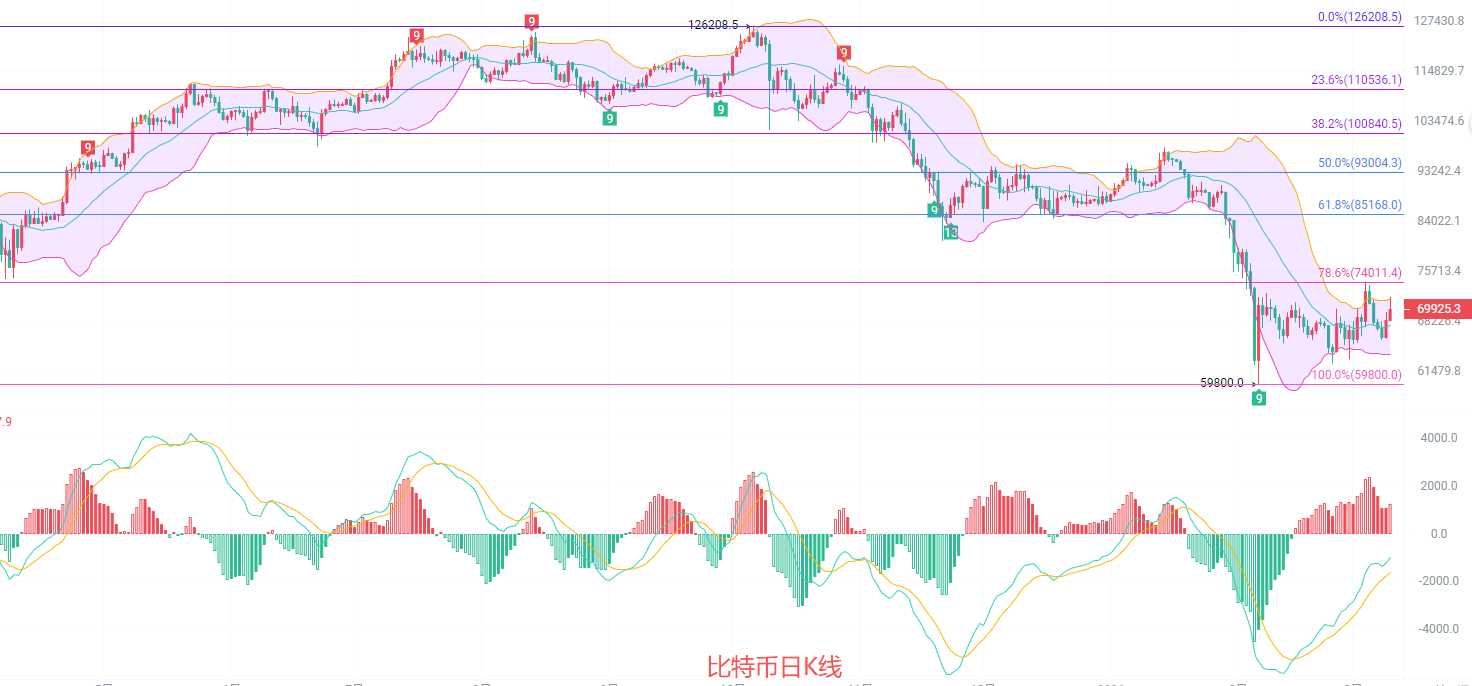Select the 0.0%(126208.5) Fibonacci level label
The image size is (1472, 686).
tap(1359, 17)
